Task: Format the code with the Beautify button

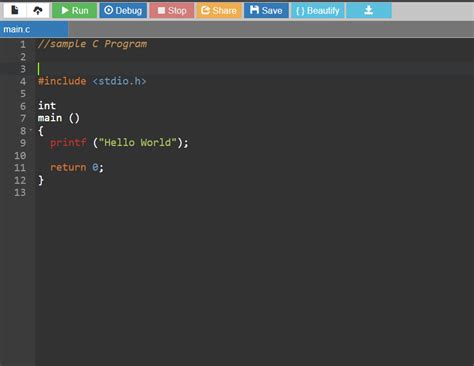Action: [318, 10]
